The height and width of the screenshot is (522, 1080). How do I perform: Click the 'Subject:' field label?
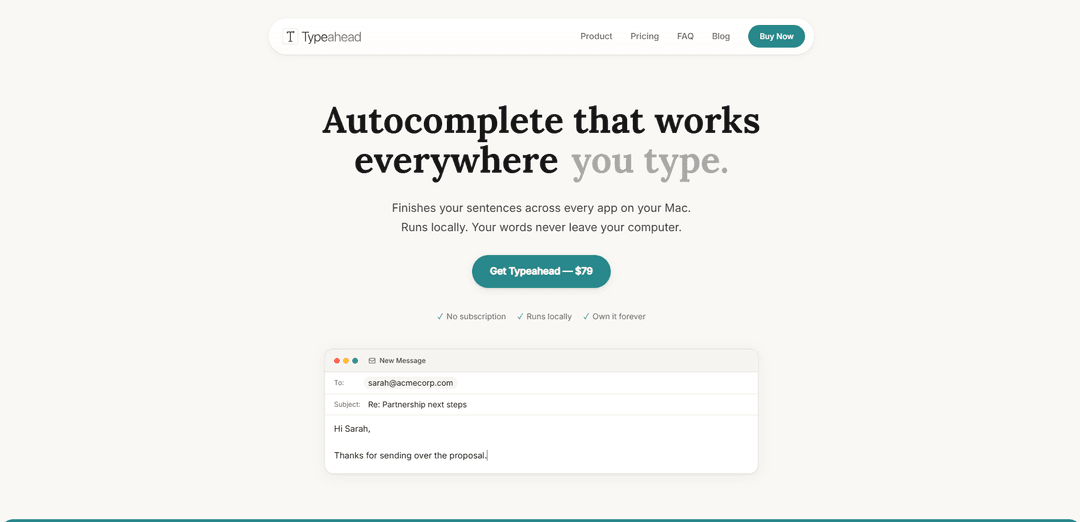tap(347, 405)
